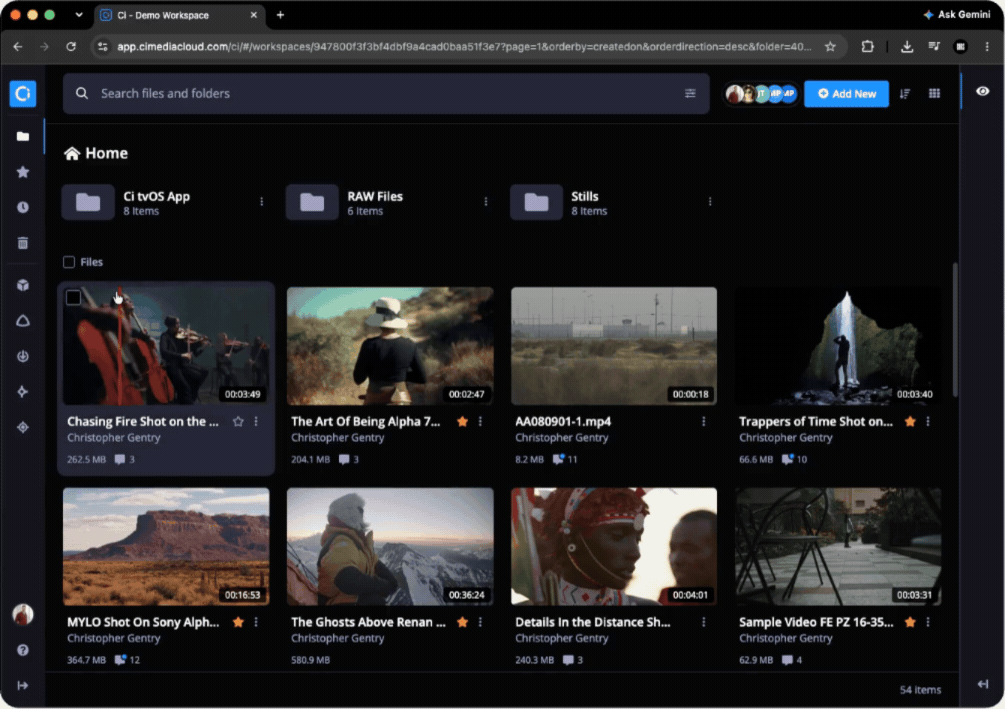Click the cube icon in left sidebar
The height and width of the screenshot is (709, 1005).
[x=23, y=285]
